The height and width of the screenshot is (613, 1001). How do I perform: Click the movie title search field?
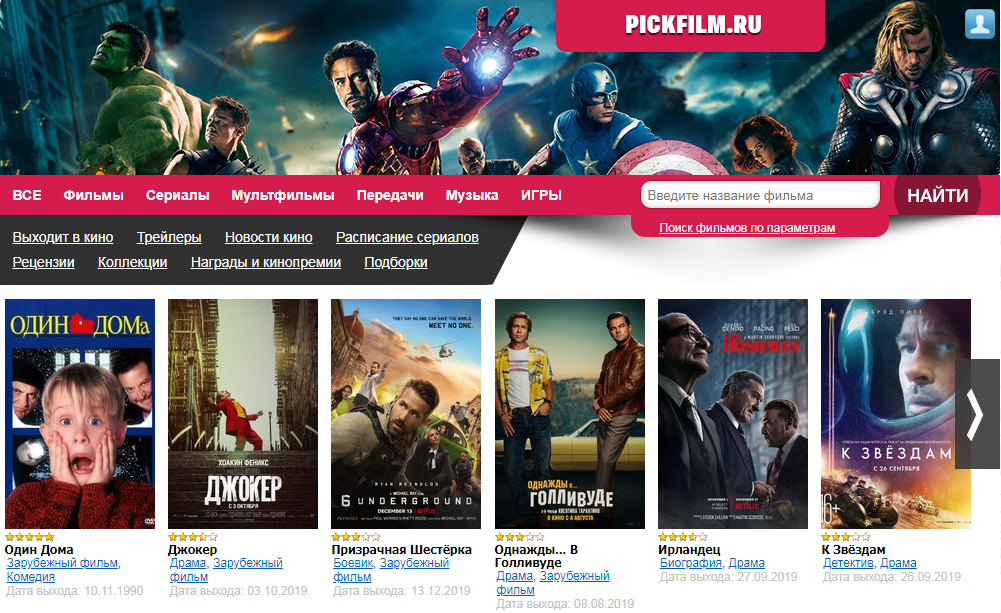760,195
